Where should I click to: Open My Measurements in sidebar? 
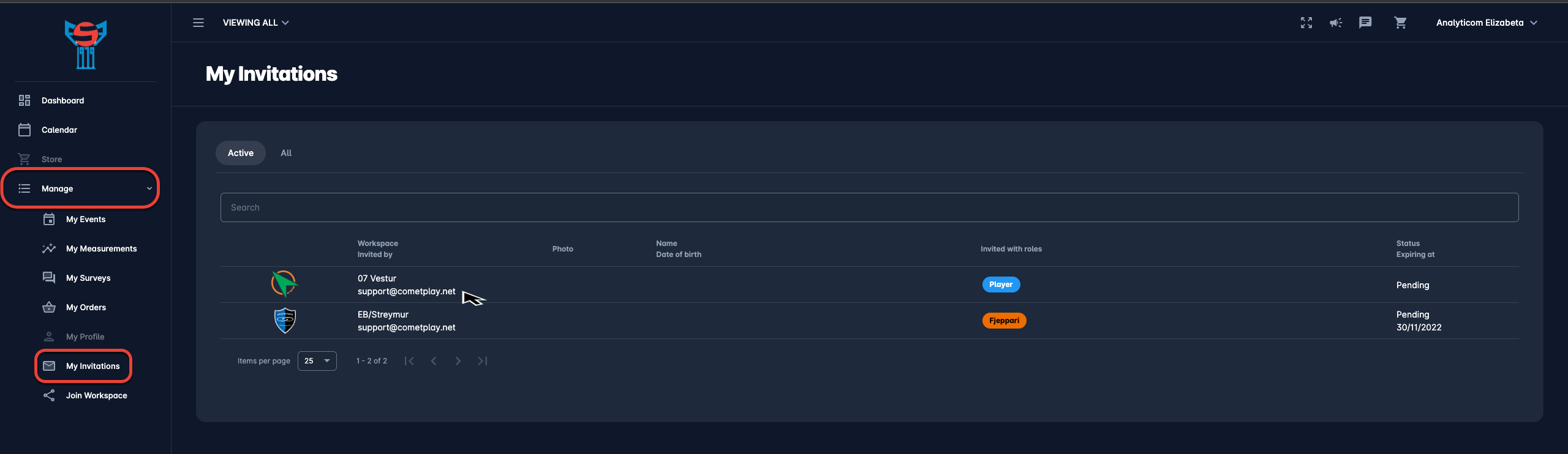[x=101, y=248]
